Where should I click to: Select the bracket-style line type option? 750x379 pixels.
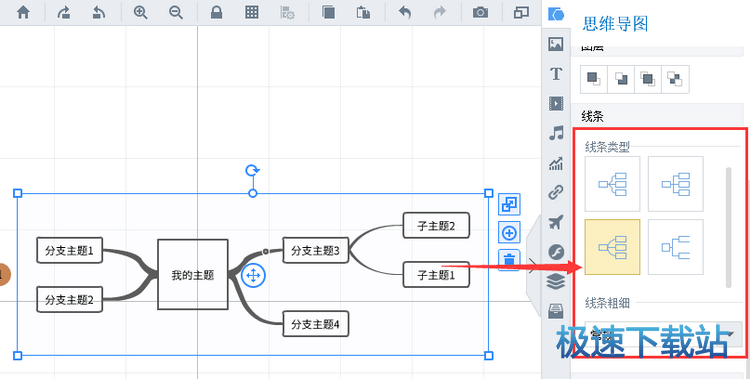675,247
